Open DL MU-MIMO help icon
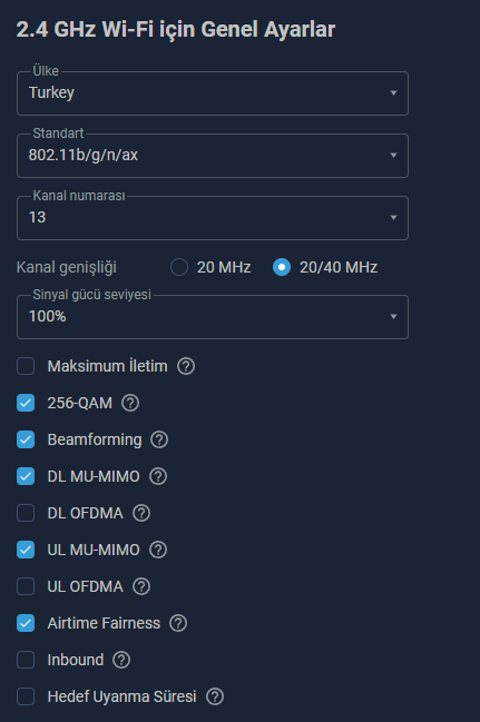 coord(158,477)
